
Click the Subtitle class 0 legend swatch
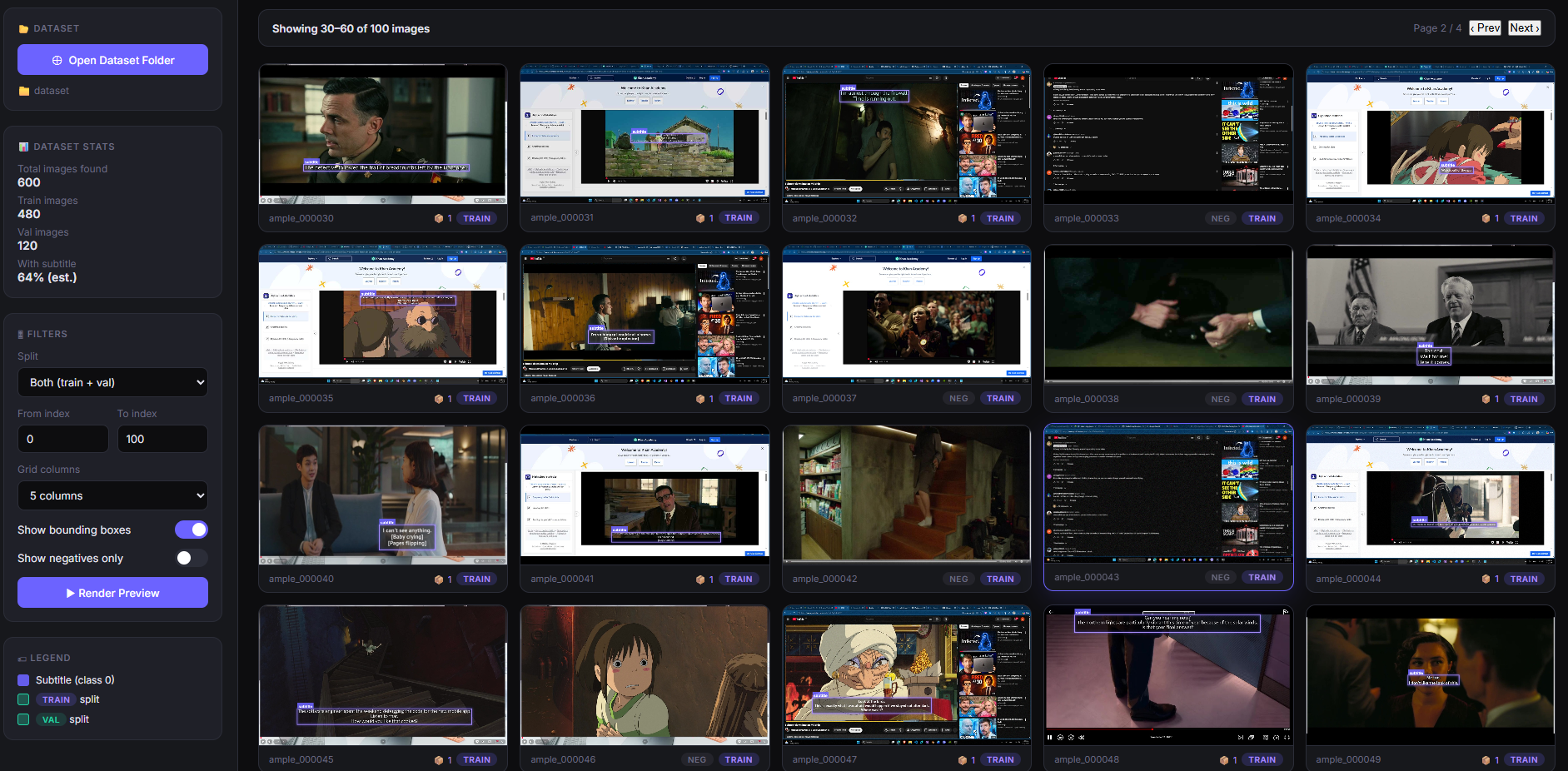23,680
